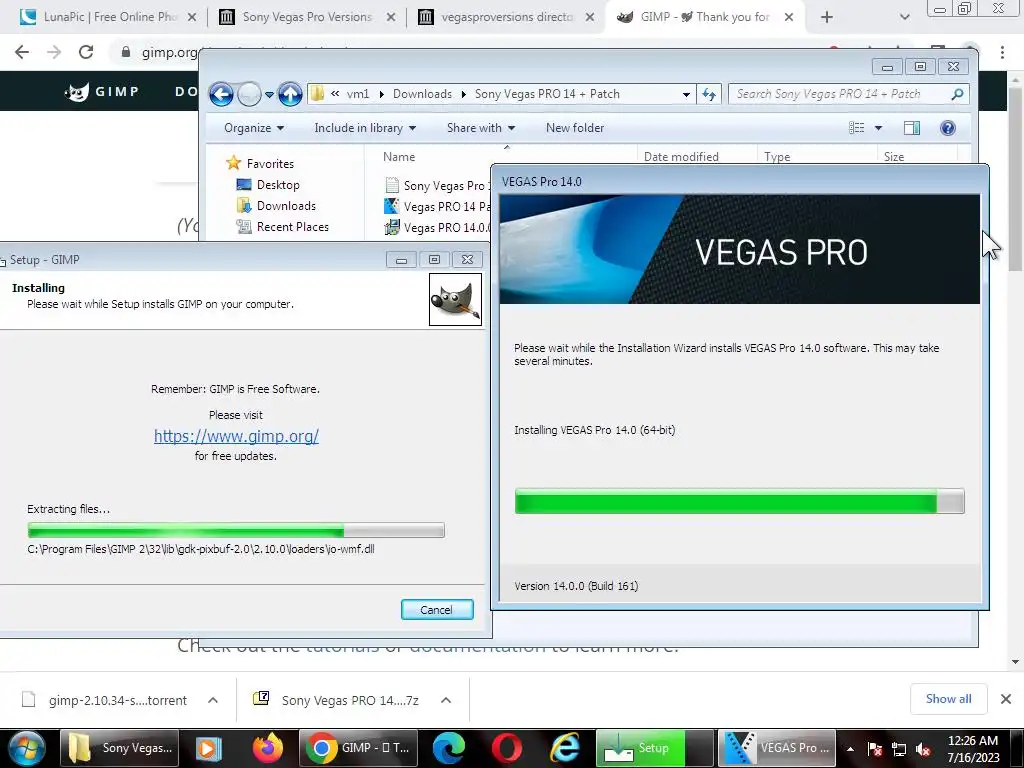Screen dimensions: 1024x768
Task: Select Downloads in the navigation pane
Action: coord(276,206)
